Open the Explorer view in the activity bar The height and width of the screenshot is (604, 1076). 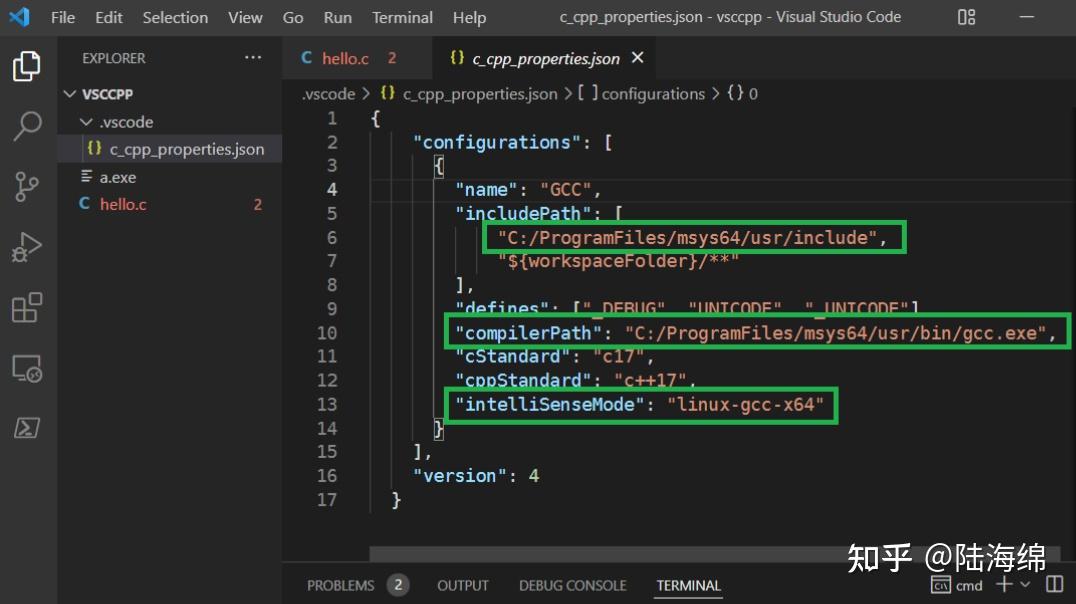[x=26, y=65]
